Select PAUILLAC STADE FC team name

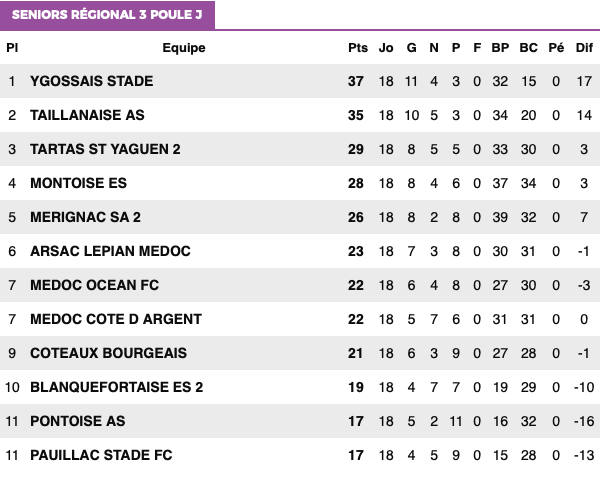[101, 455]
